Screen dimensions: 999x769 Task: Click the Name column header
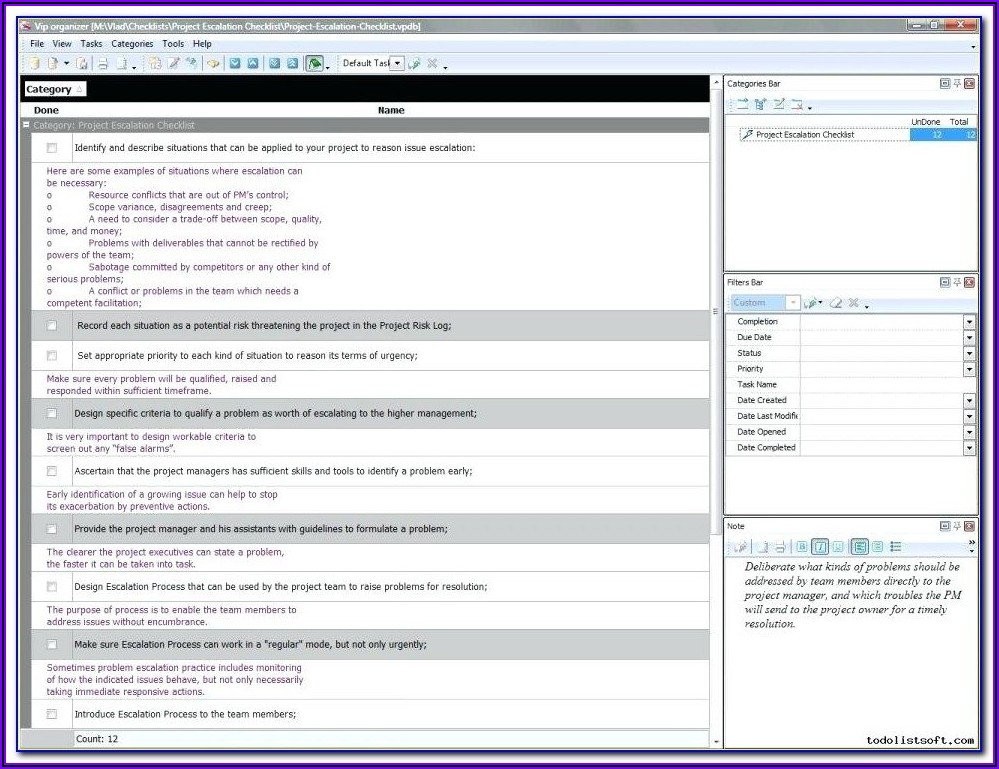tap(391, 110)
